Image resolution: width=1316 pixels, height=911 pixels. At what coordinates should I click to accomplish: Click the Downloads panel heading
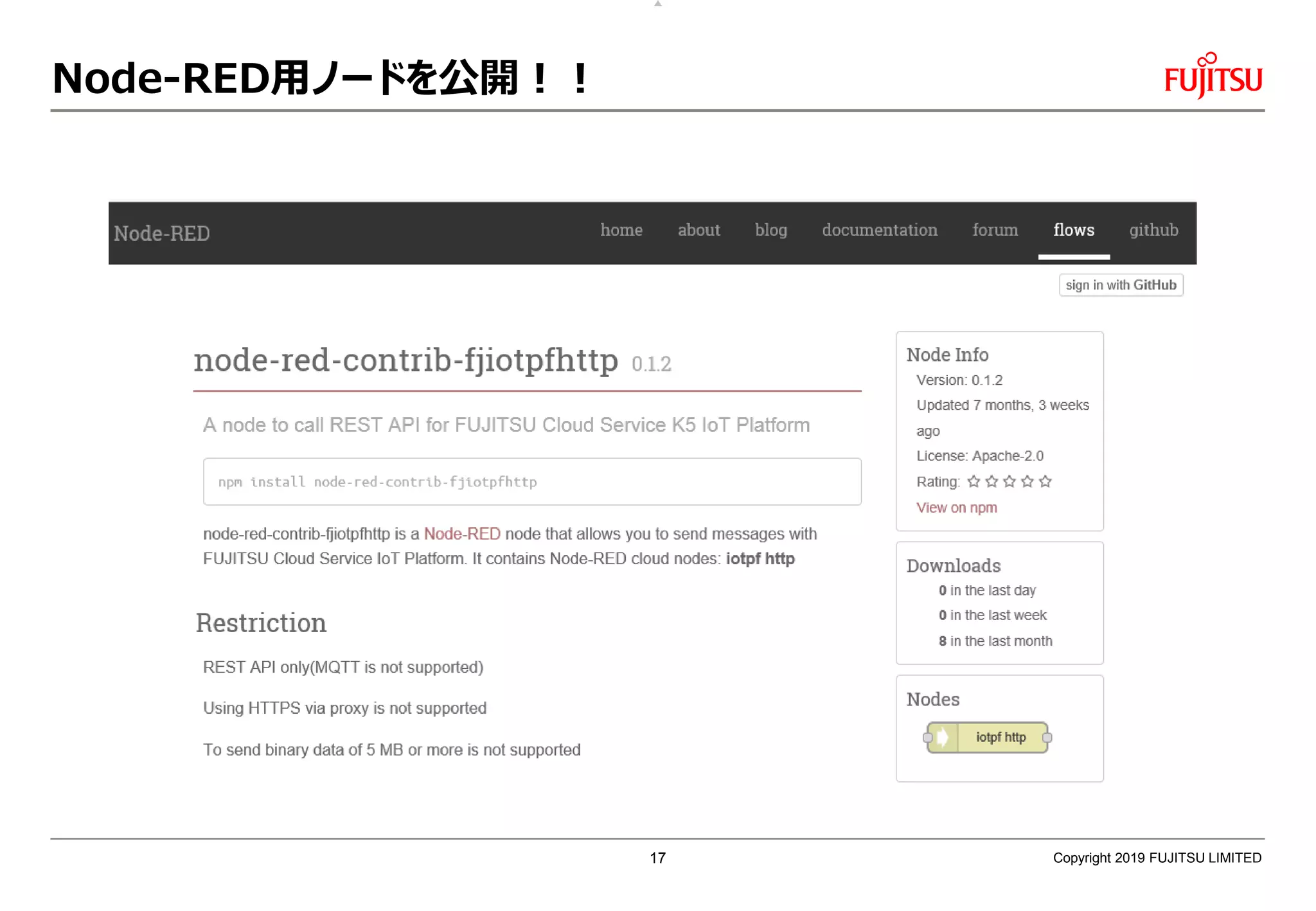(x=954, y=566)
